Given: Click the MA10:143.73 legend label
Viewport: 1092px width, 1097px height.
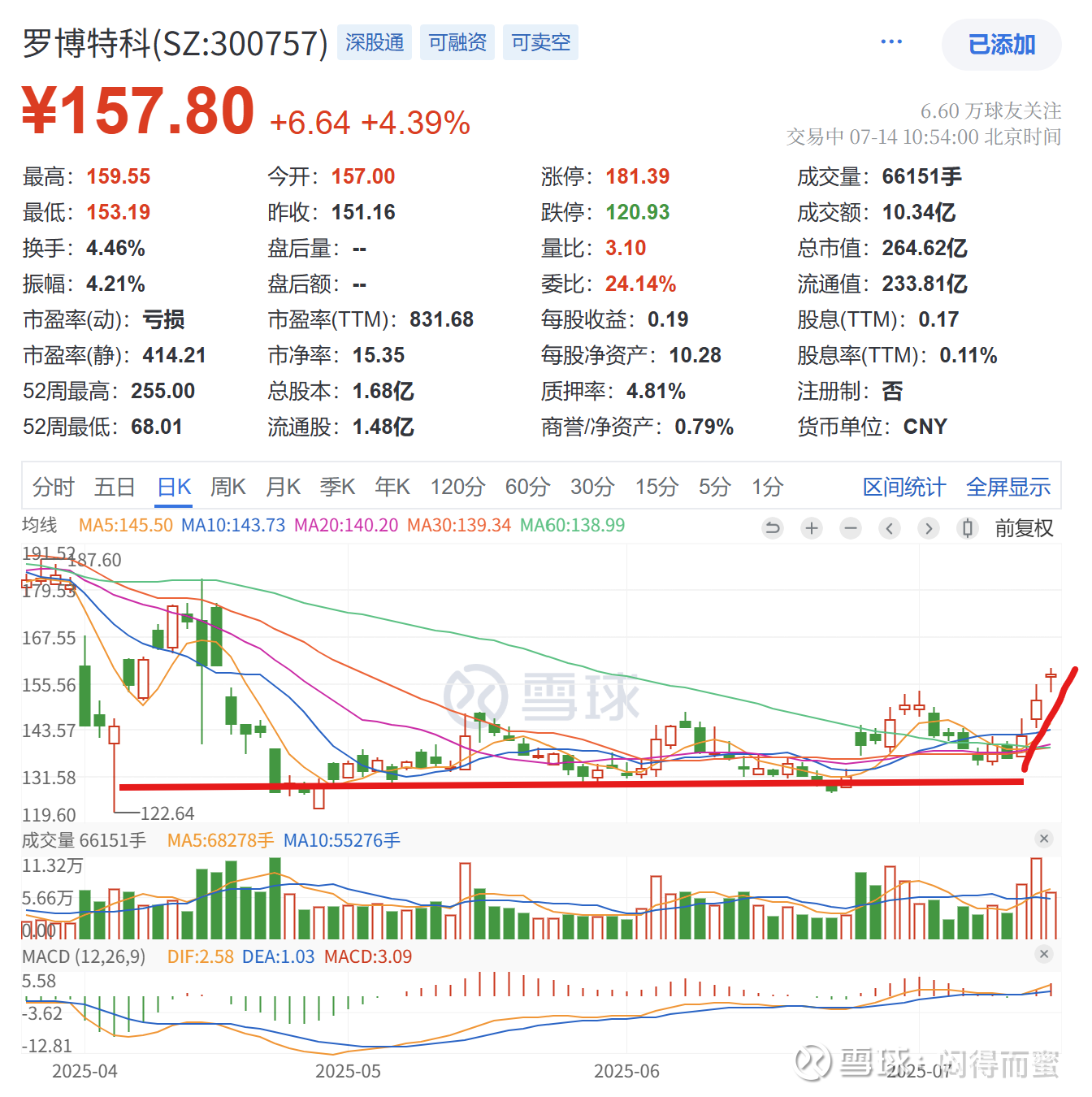Looking at the screenshot, I should [233, 525].
